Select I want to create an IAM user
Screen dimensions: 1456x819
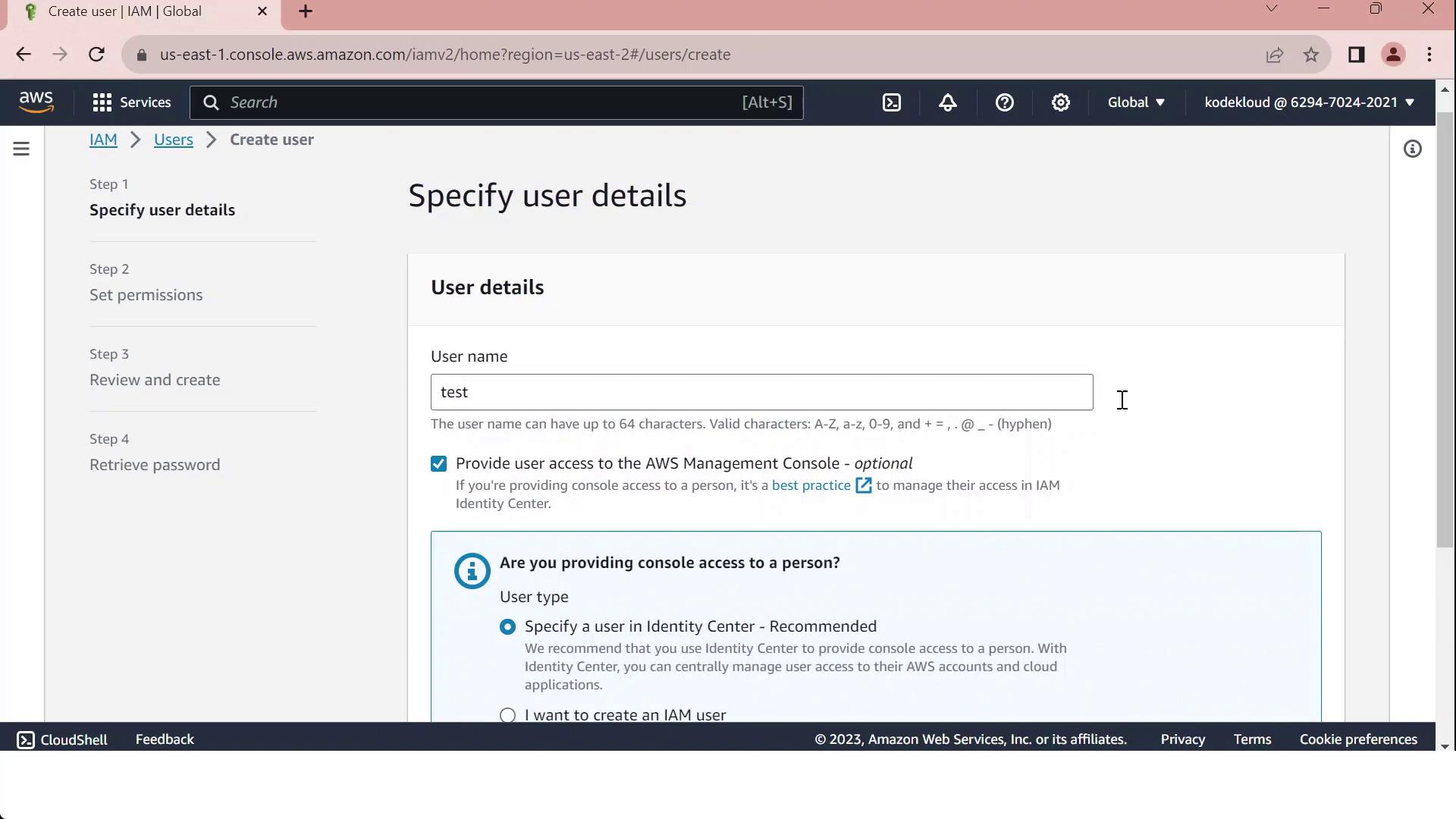pos(508,714)
